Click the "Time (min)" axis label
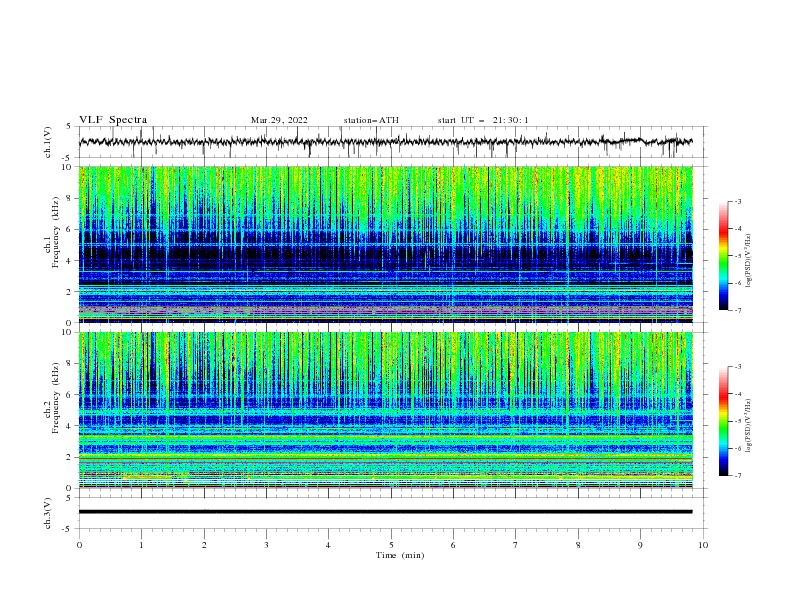 coord(400,555)
